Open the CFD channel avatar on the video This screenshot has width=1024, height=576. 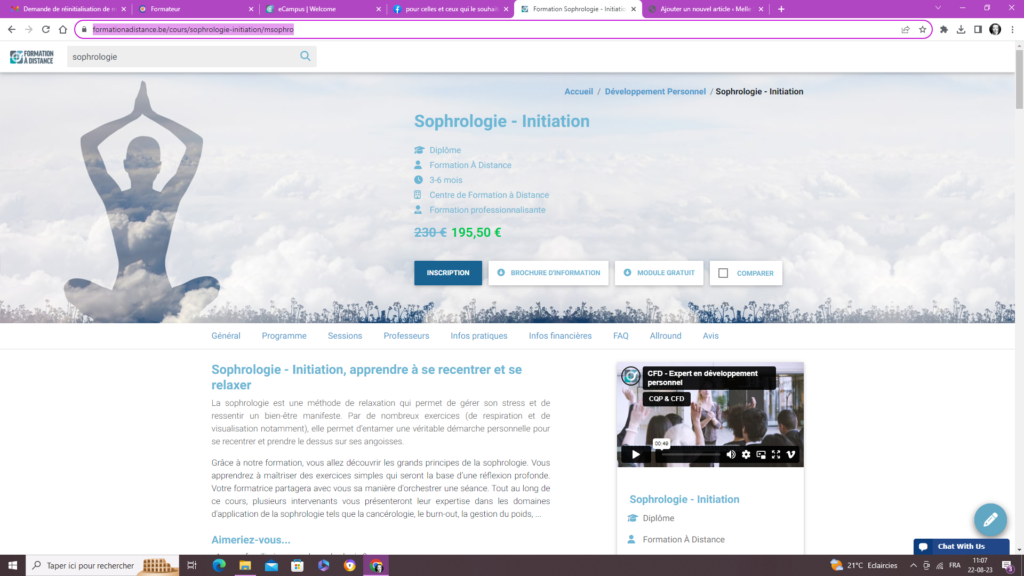(630, 376)
